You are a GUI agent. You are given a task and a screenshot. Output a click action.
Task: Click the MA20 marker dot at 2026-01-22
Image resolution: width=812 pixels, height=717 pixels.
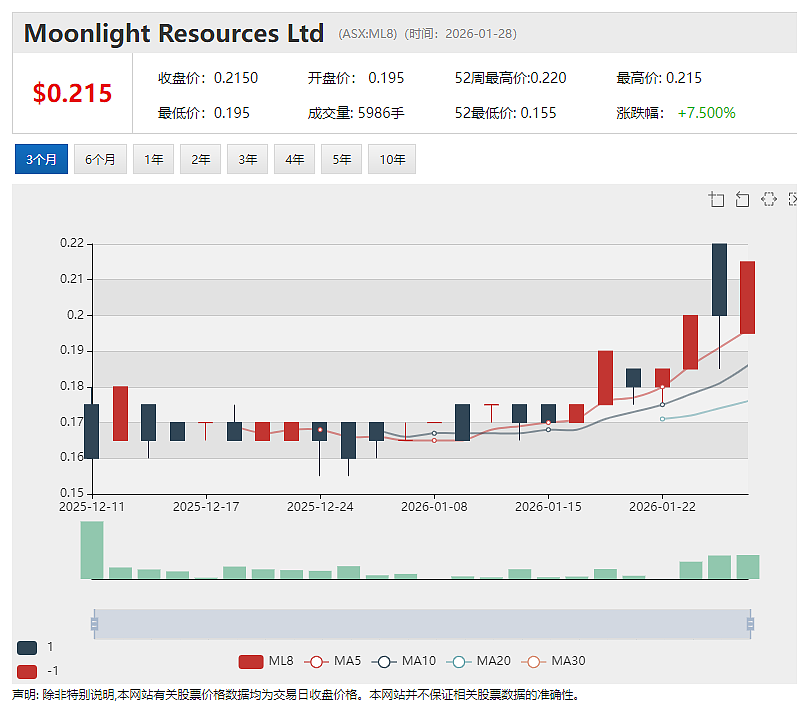pyautogui.click(x=662, y=419)
